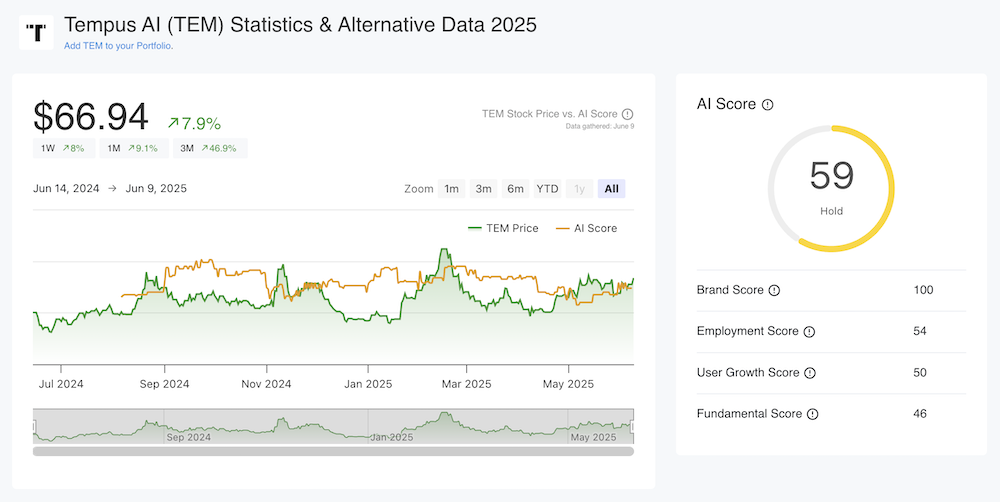Click the 1M 9.1% change badge
This screenshot has width=1000, height=502.
pyautogui.click(x=134, y=148)
